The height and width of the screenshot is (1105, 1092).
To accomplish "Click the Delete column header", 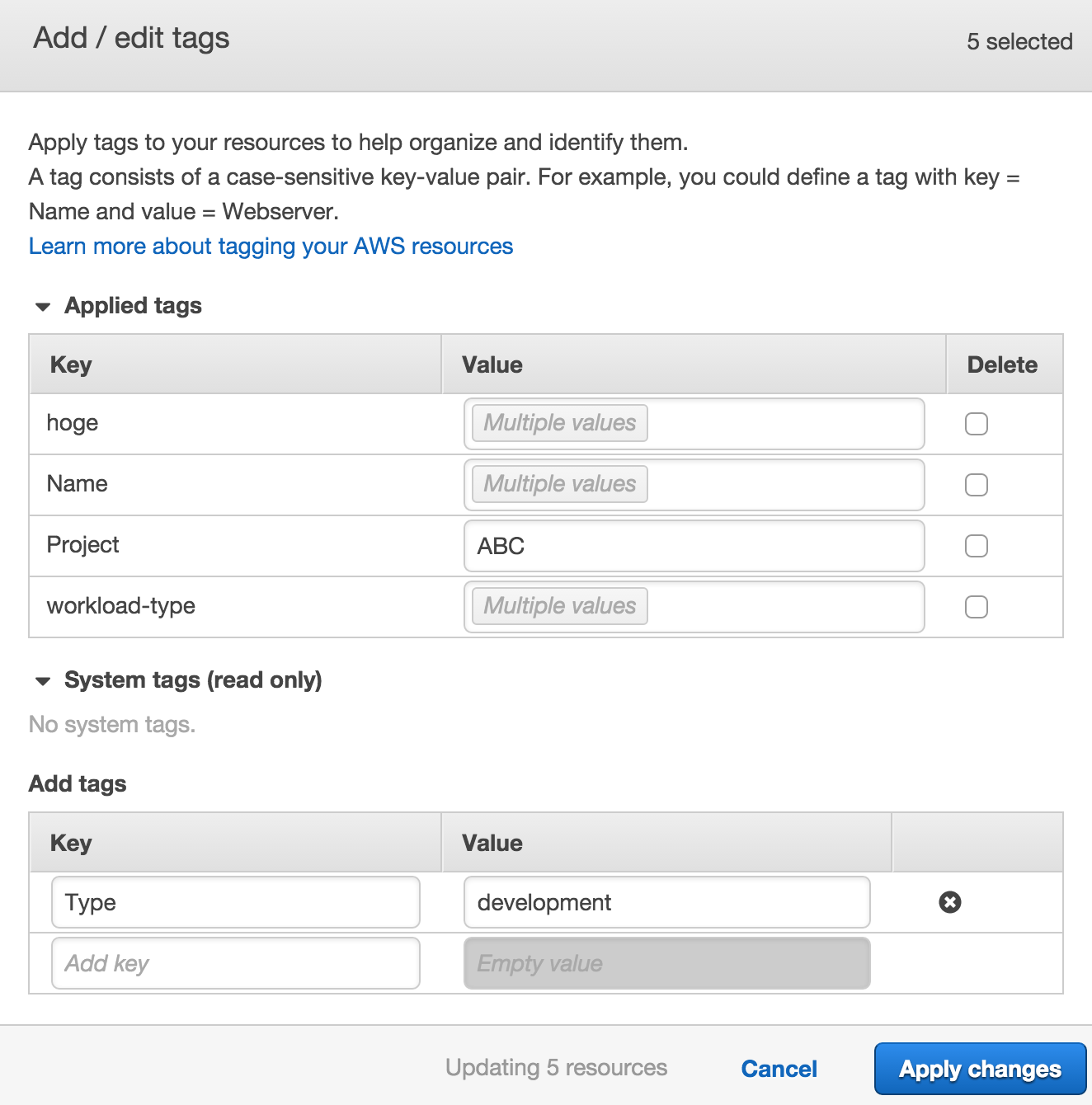I will coord(1003,364).
